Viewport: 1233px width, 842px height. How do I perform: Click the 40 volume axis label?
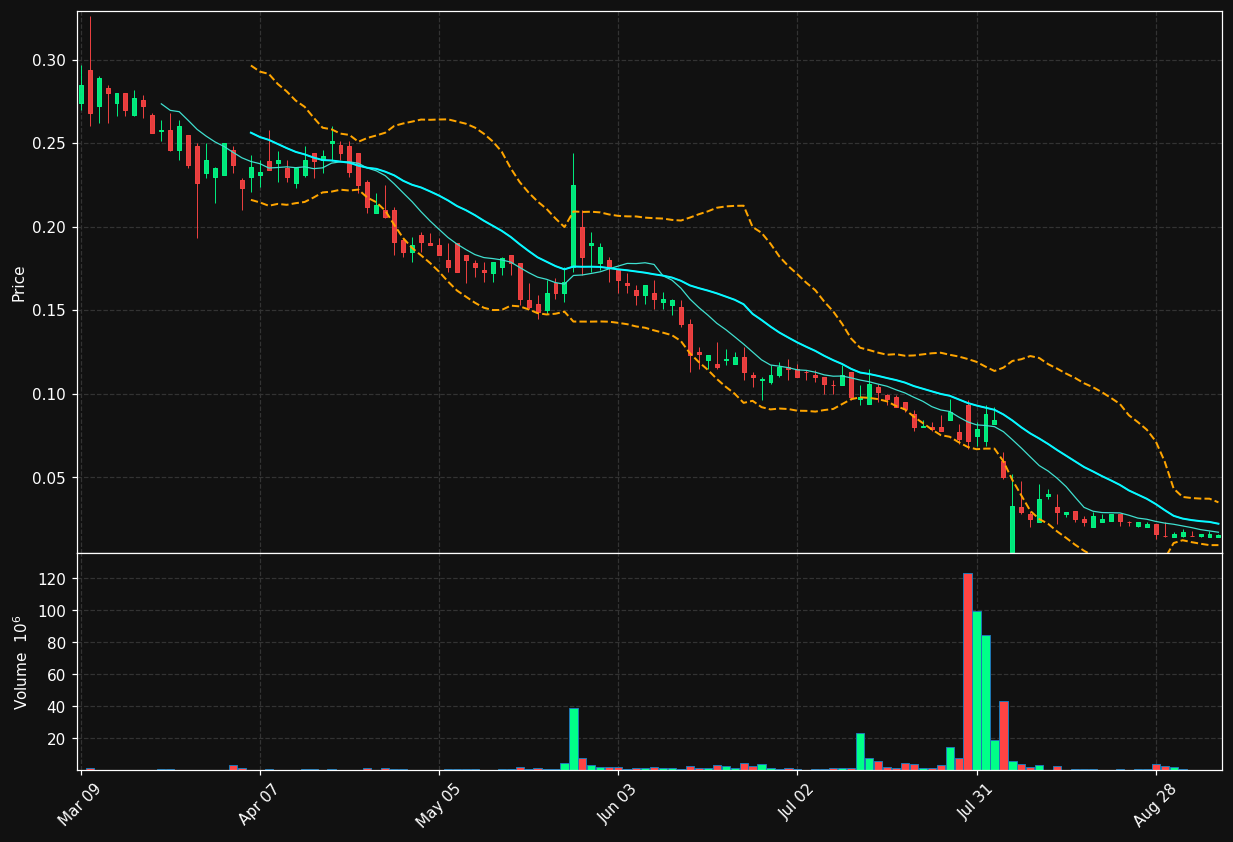point(57,707)
